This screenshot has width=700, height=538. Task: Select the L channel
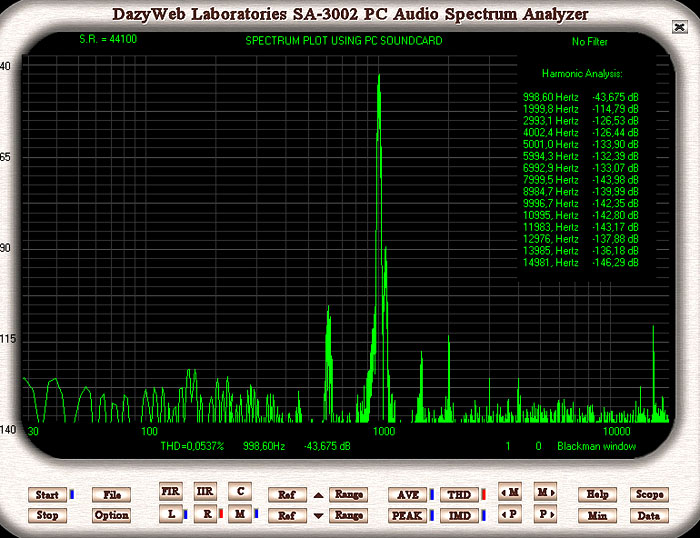pos(171,513)
